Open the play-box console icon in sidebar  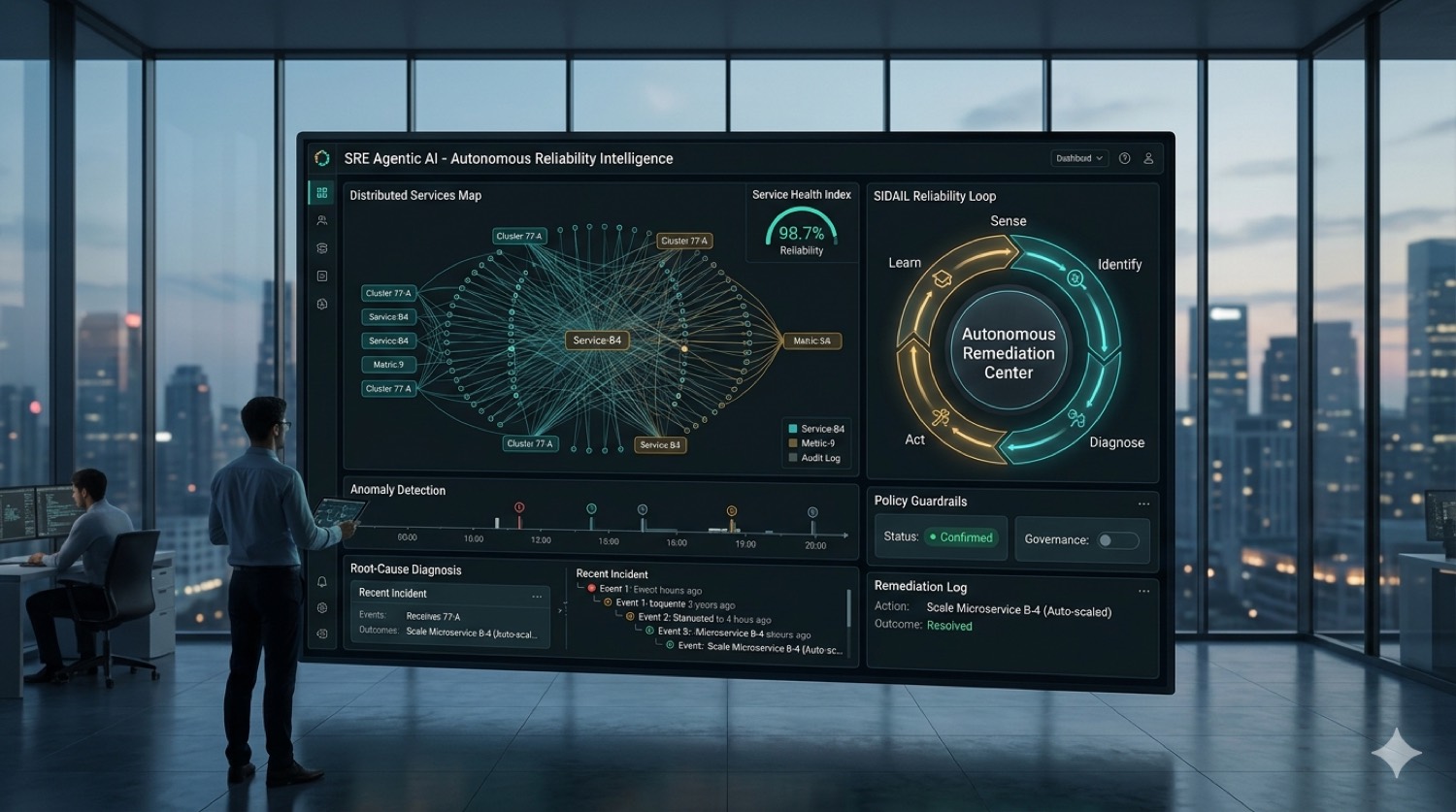322,276
